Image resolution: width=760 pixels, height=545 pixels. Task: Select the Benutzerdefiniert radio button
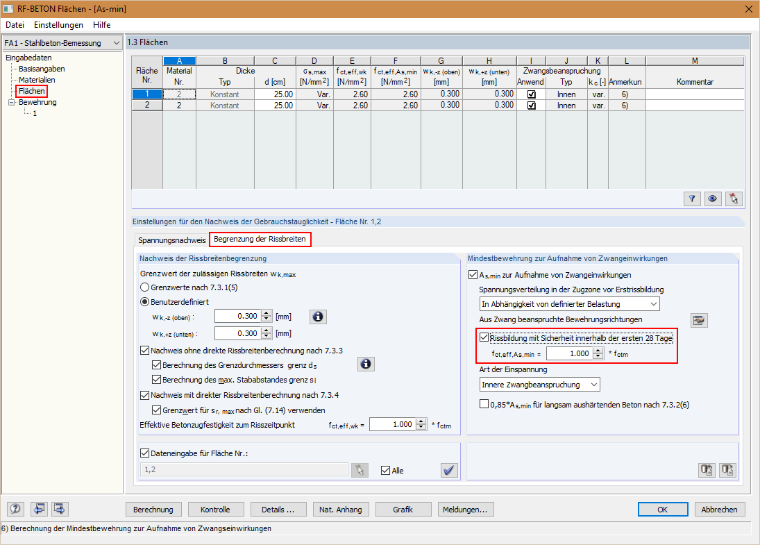144,302
